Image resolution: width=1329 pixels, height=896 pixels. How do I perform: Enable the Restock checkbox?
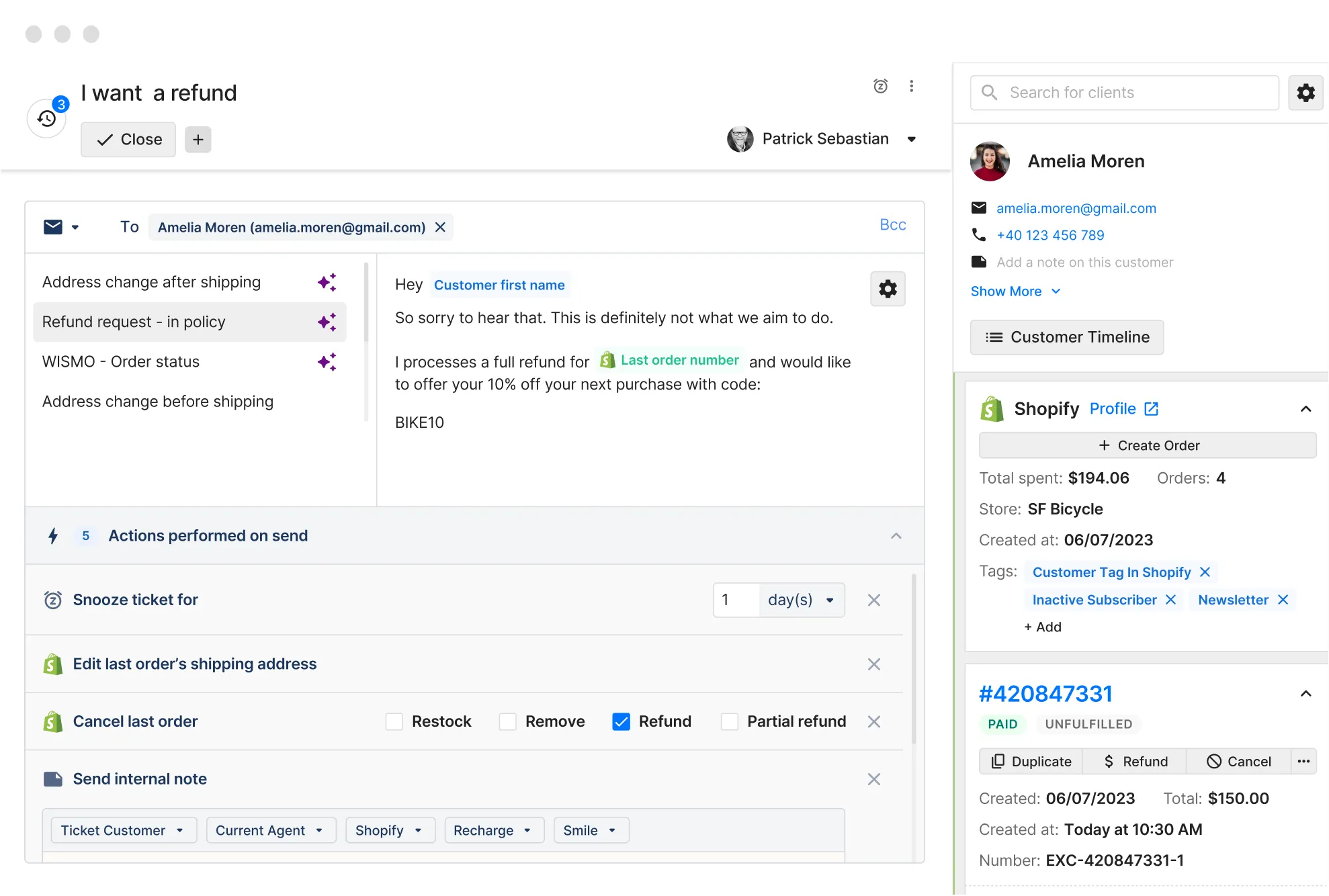click(x=394, y=721)
